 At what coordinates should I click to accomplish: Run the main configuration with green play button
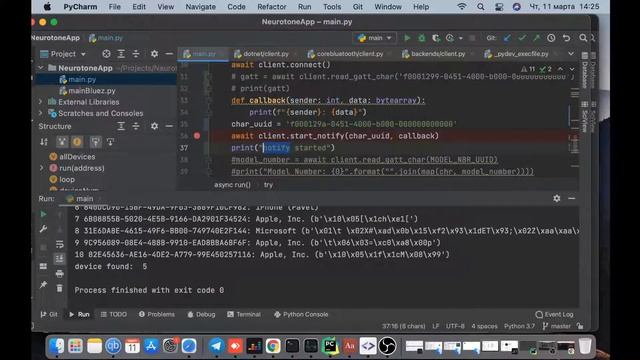[407, 38]
